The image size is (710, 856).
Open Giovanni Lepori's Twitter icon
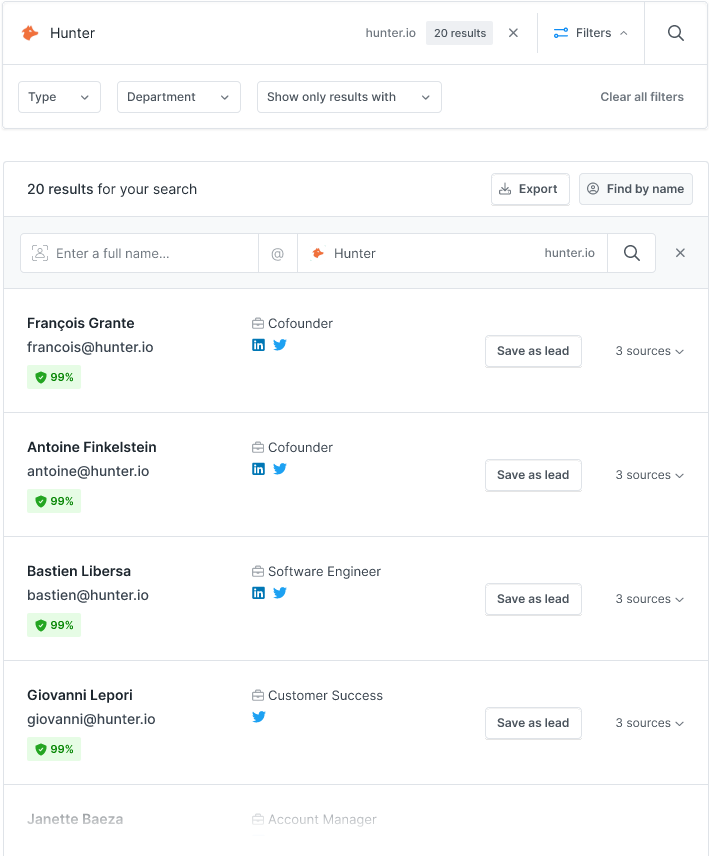[x=259, y=717]
